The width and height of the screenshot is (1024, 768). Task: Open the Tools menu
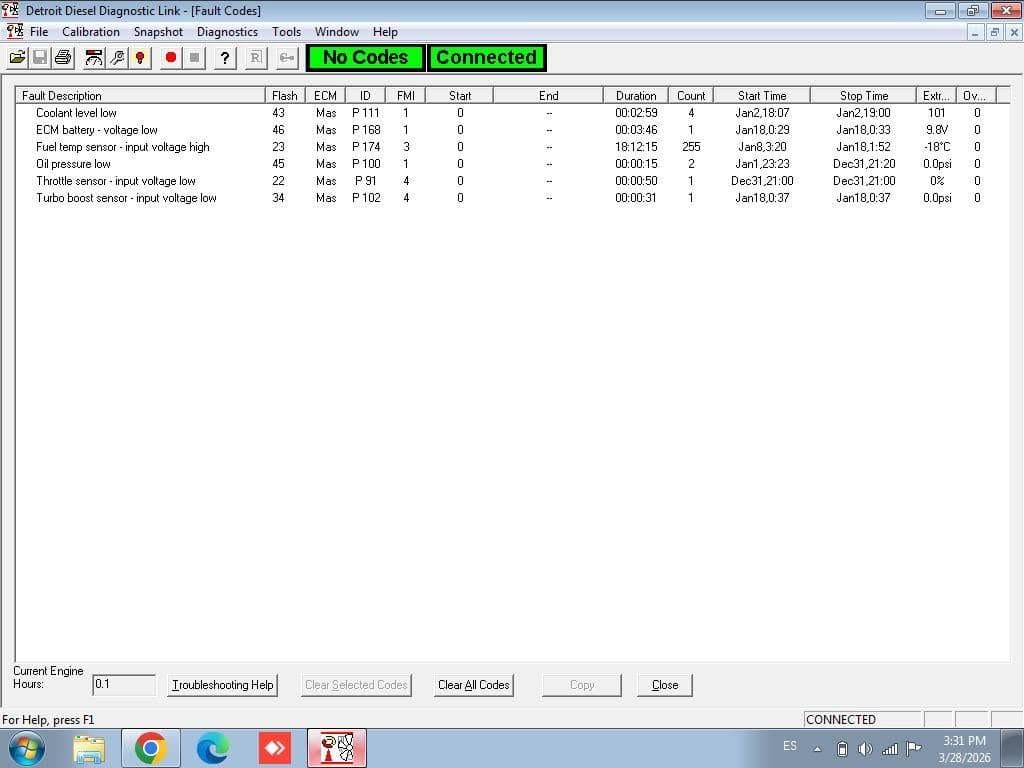[x=286, y=32]
